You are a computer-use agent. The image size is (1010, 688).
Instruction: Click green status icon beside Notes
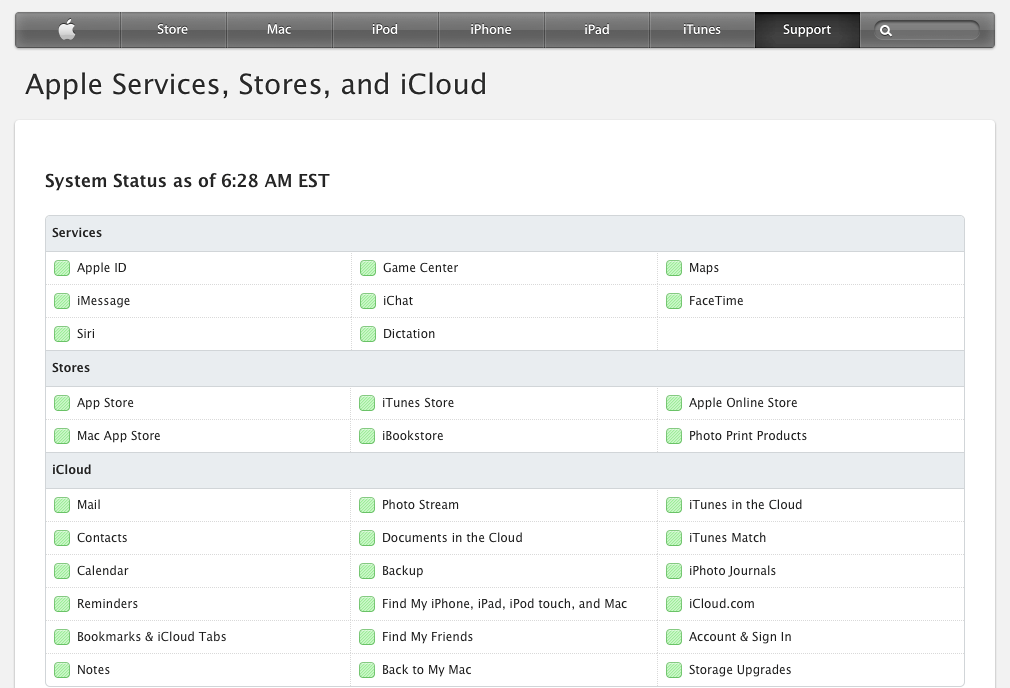click(x=62, y=670)
